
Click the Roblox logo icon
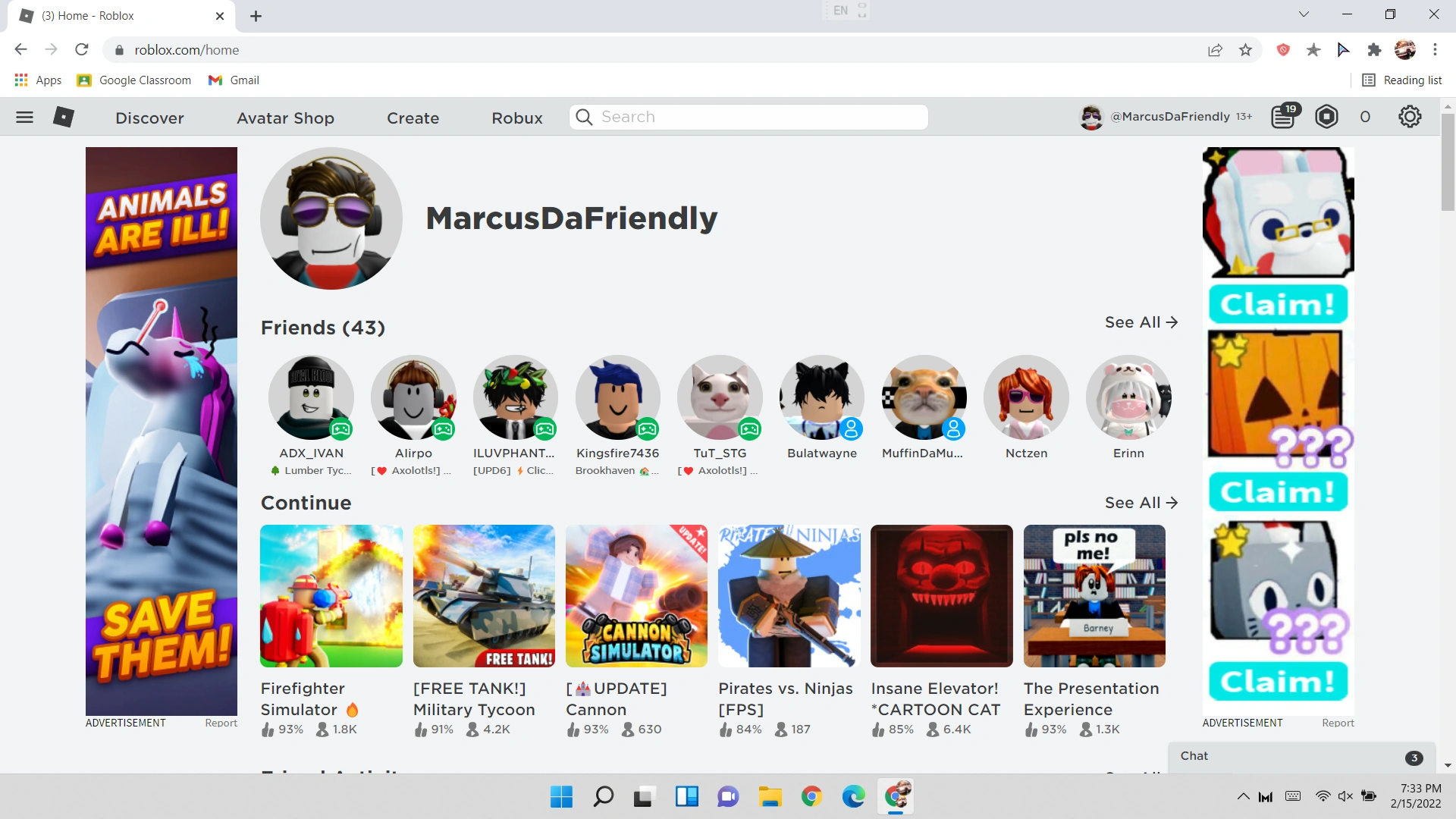(64, 117)
